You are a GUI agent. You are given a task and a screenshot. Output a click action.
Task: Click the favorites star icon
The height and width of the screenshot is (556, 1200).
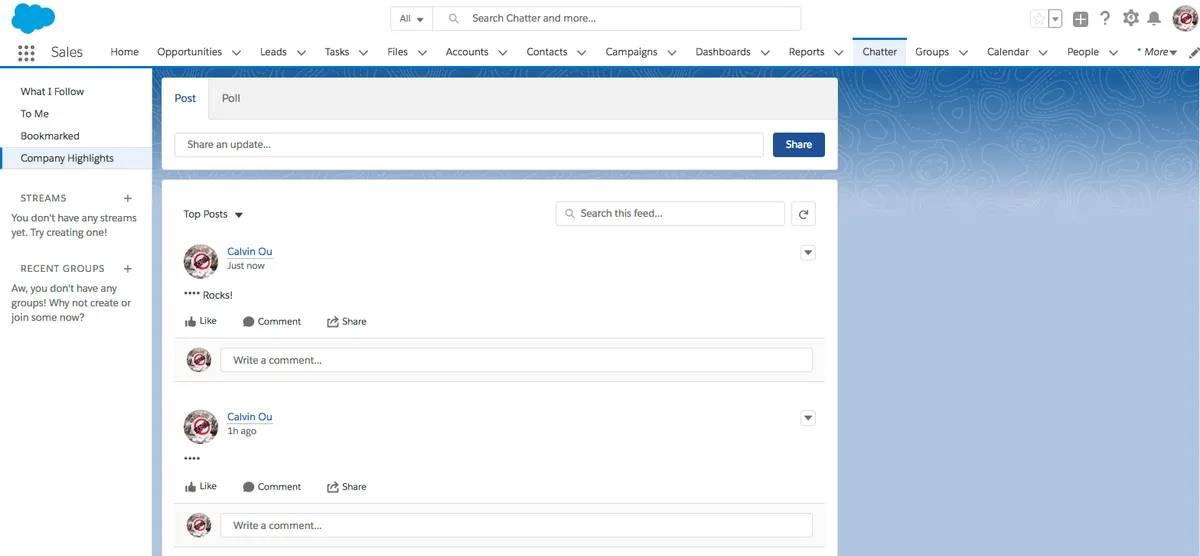(1038, 19)
